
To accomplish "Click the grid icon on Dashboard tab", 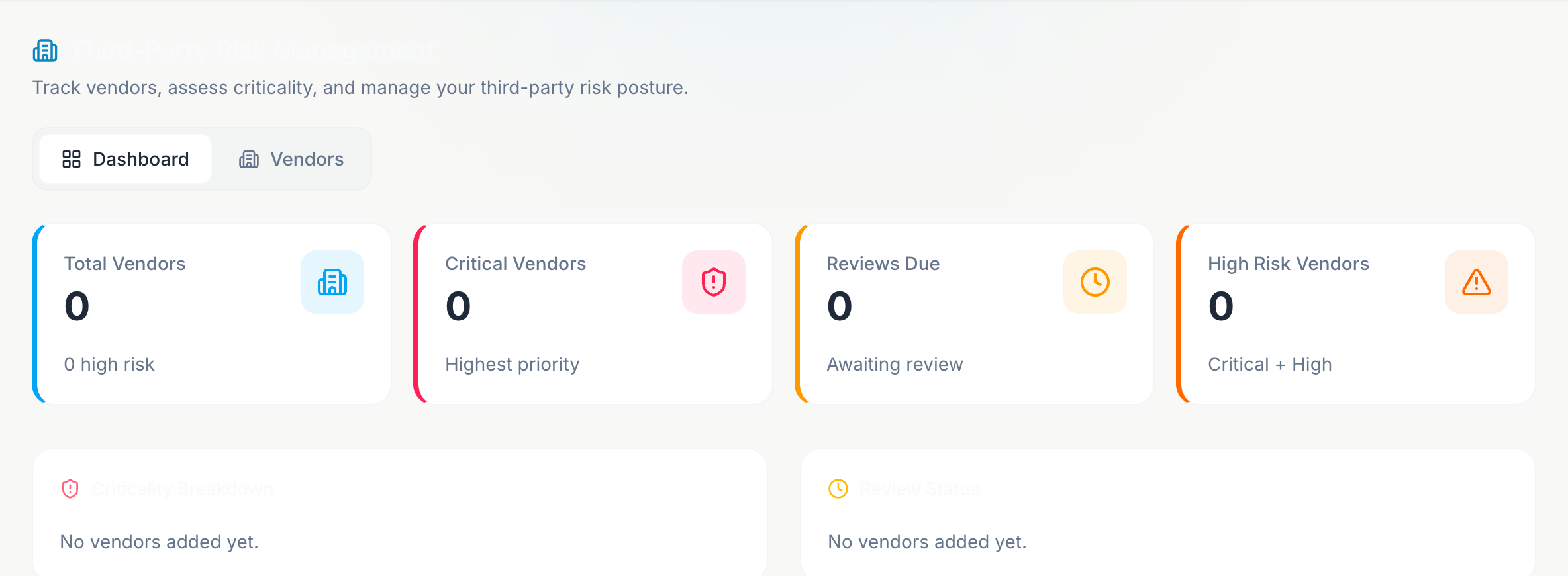I will (72, 159).
